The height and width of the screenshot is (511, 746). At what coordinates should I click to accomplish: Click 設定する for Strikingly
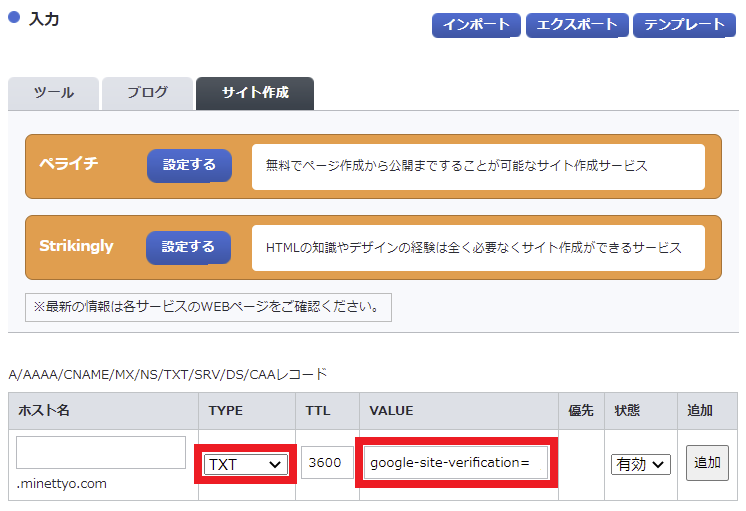point(188,247)
